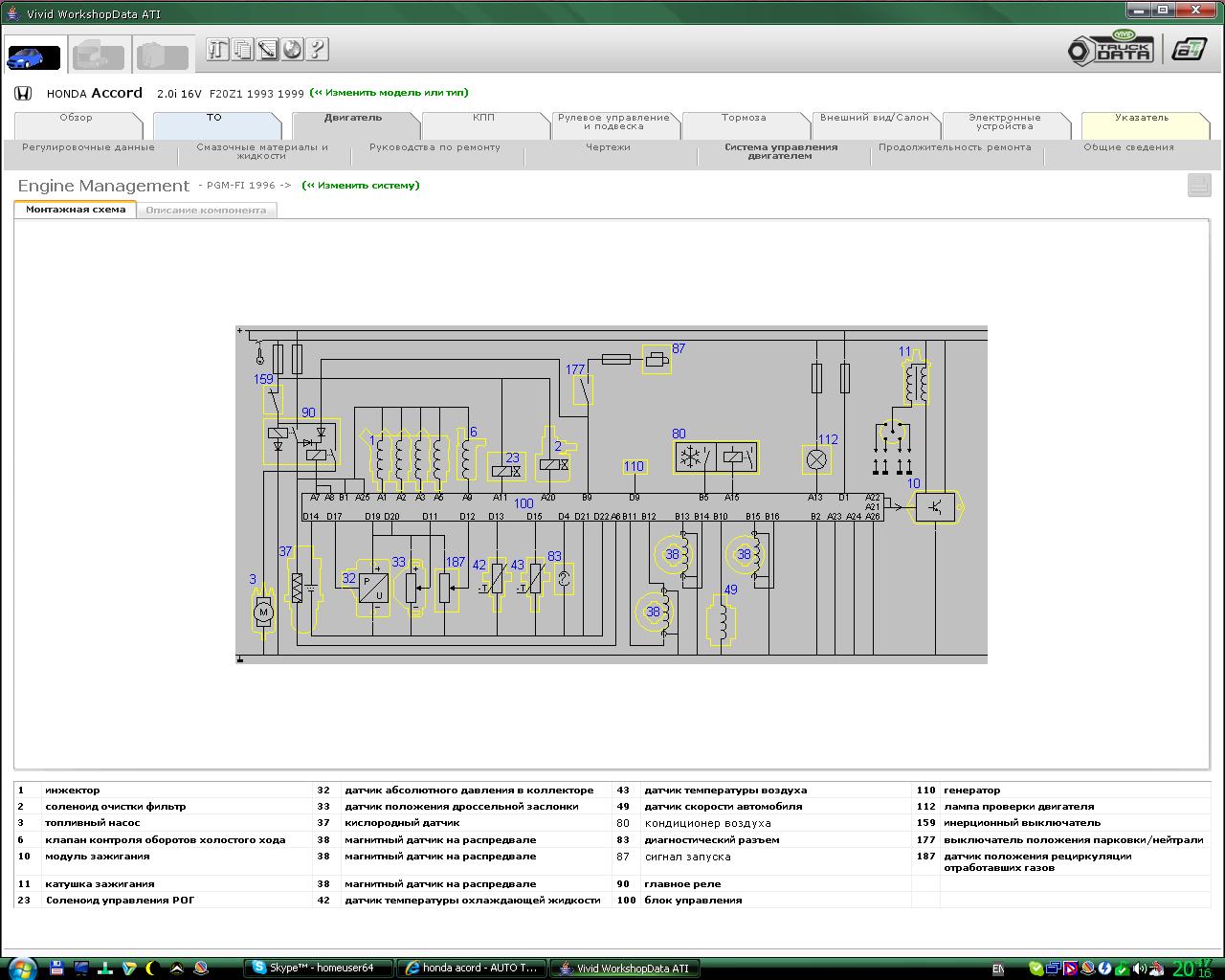This screenshot has height=980, width=1225.
Task: Click the inertia switch symbol 159
Action: click(274, 399)
